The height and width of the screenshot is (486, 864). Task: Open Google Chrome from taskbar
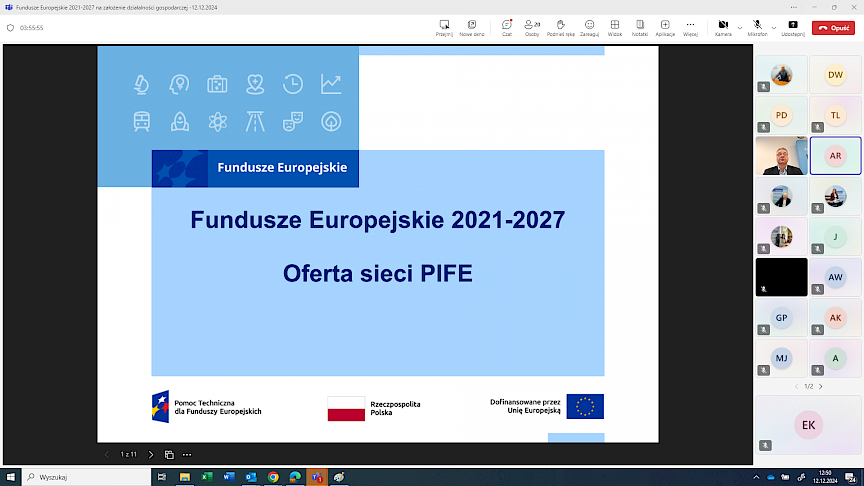tap(273, 477)
